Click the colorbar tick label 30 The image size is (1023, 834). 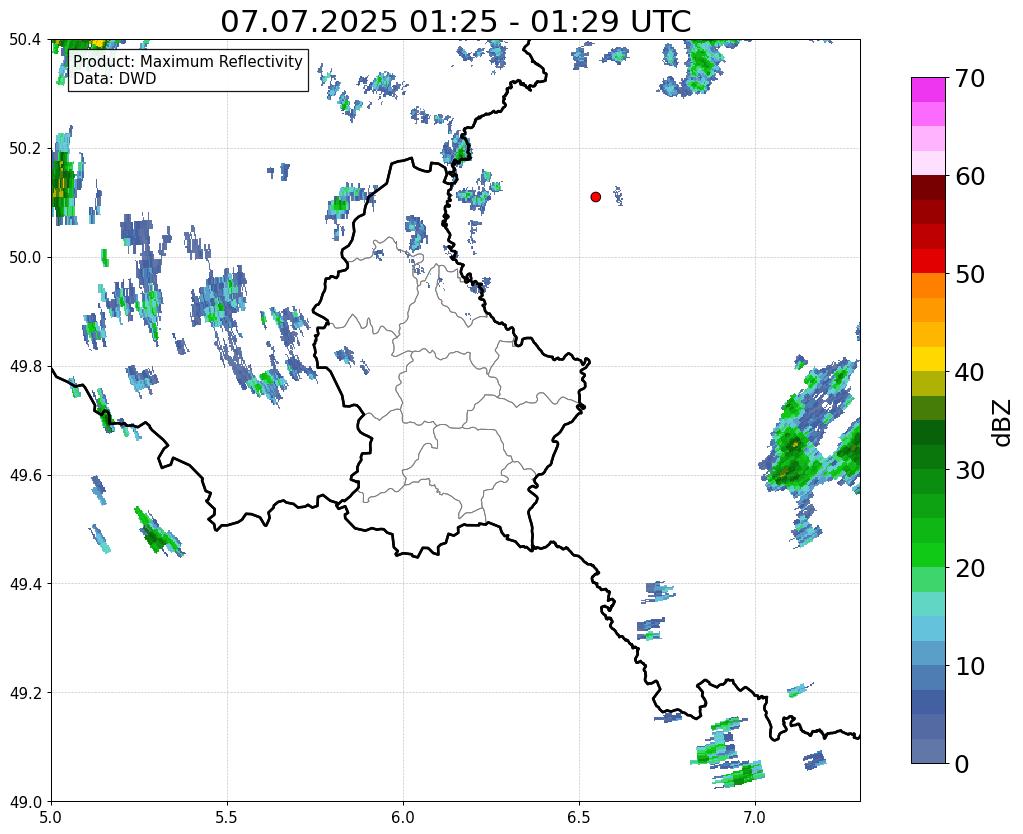click(x=968, y=470)
